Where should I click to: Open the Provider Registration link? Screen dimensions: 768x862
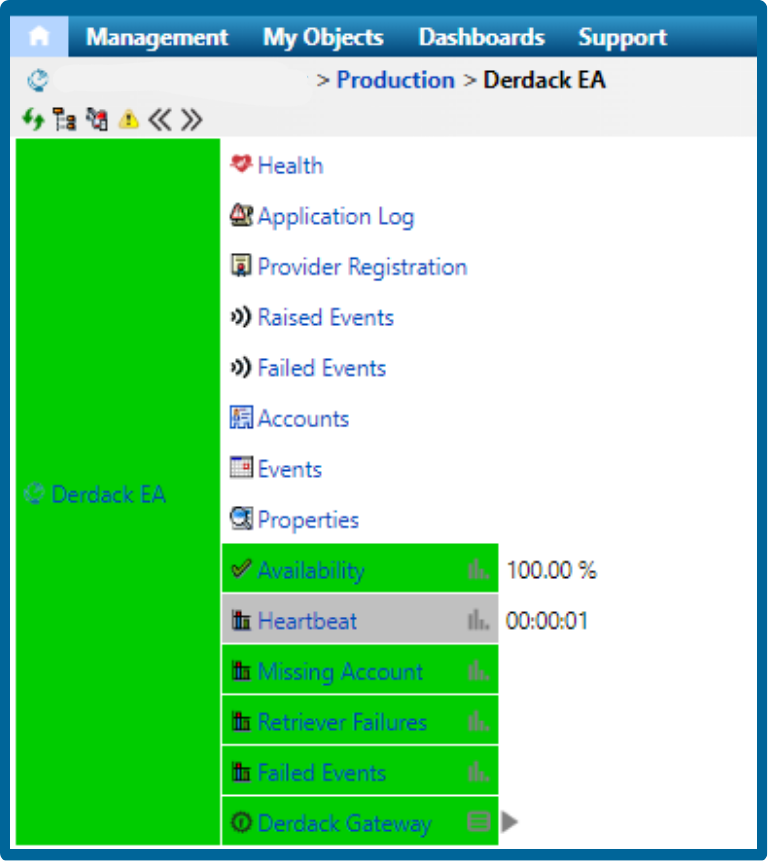[361, 267]
